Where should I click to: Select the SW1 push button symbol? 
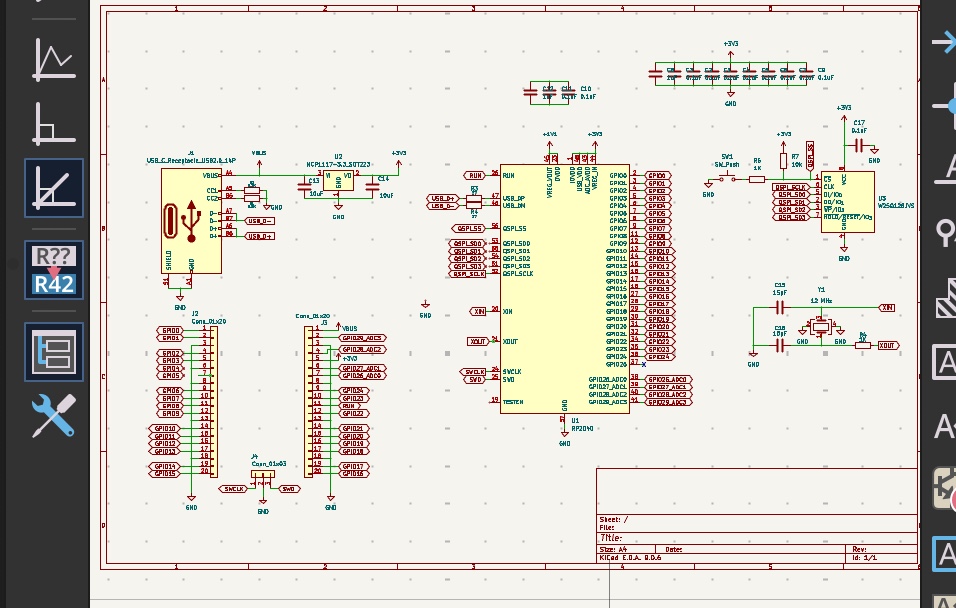click(727, 178)
